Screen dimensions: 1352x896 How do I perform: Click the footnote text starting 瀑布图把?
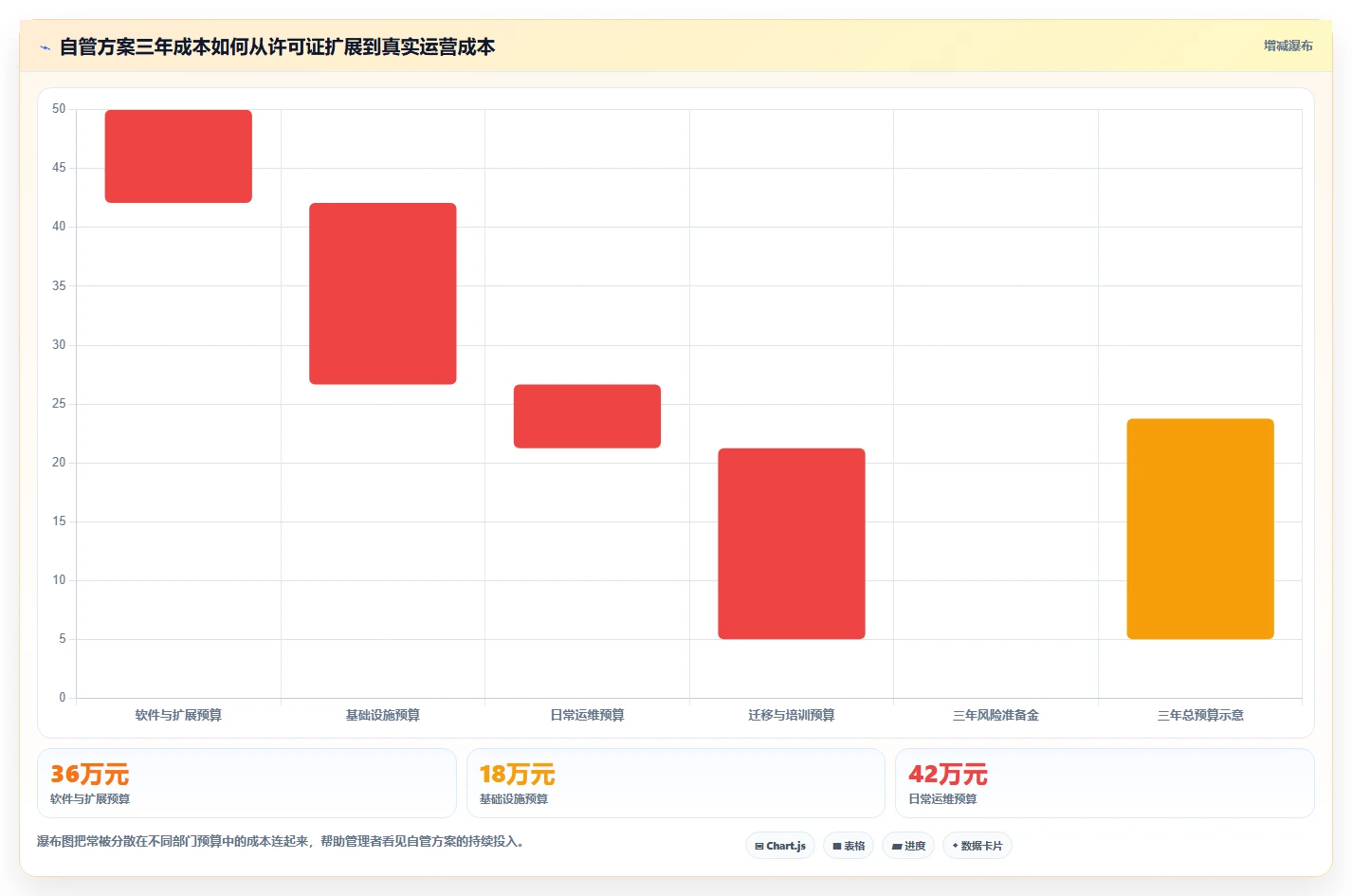click(x=281, y=841)
